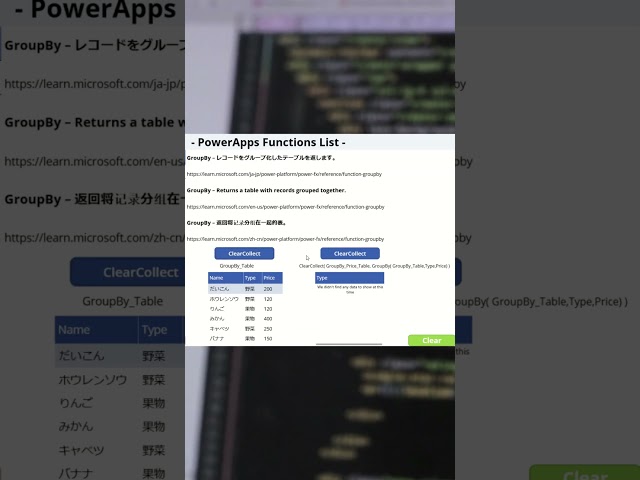Screen dimensions: 640x480
Task: Select the だいこん row in center table
Action: [245, 289]
